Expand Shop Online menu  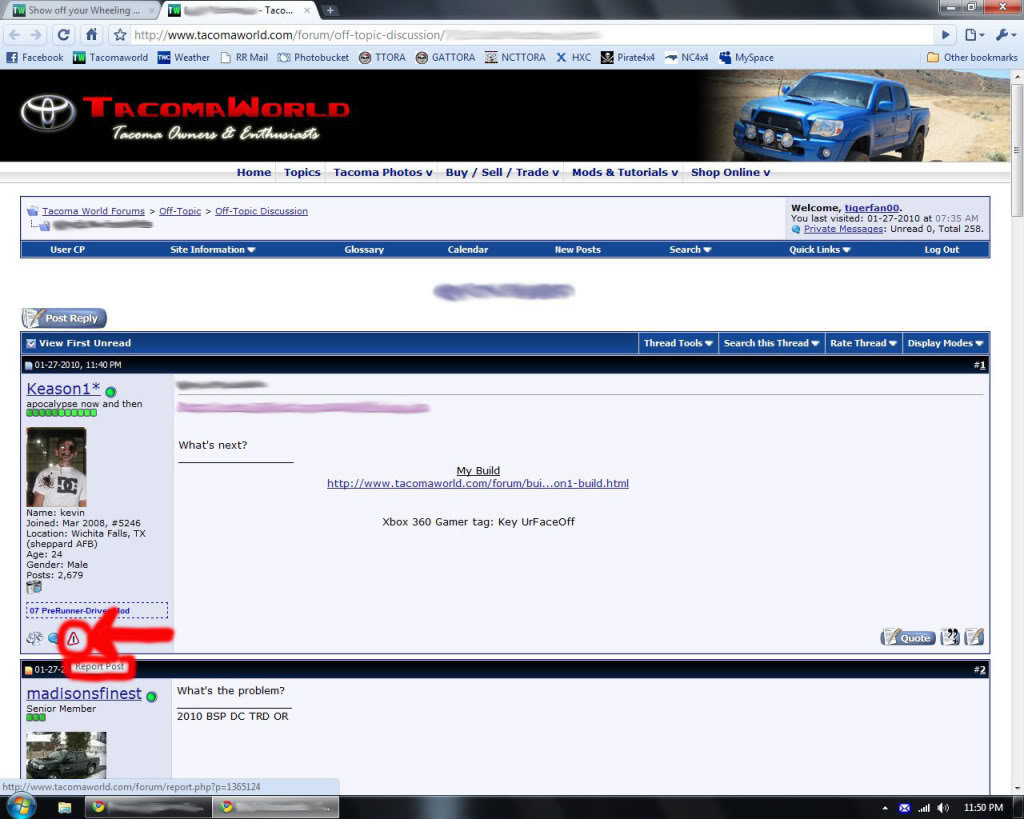click(x=730, y=172)
